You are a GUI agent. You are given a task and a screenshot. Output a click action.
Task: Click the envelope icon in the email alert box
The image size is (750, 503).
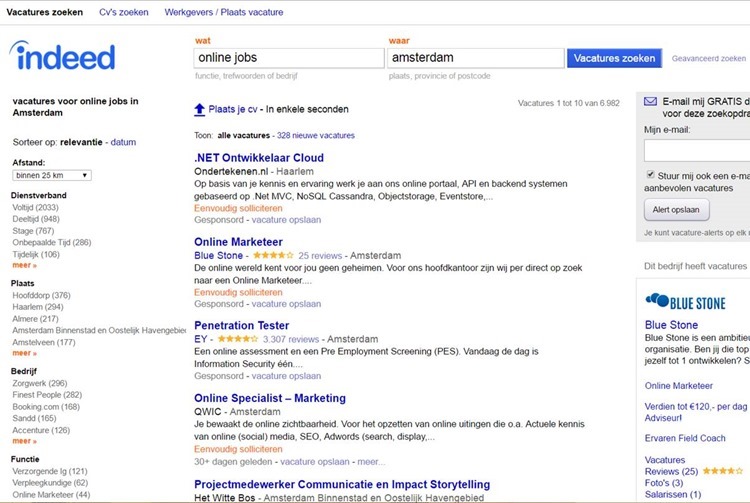(650, 101)
